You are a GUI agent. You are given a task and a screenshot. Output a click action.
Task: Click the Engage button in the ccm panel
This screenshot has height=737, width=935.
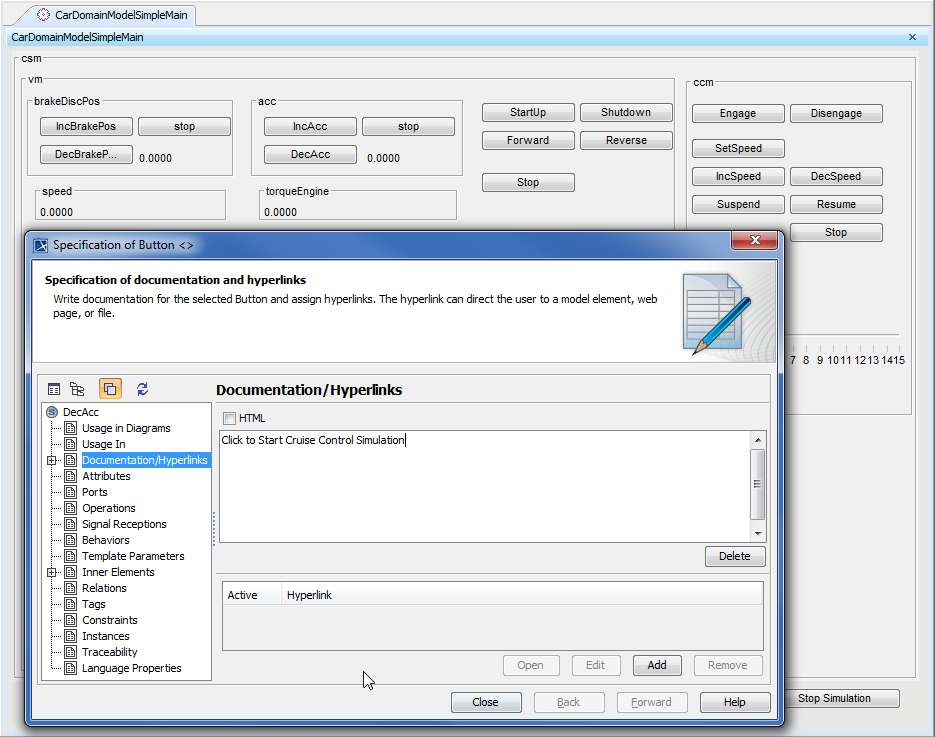click(x=738, y=113)
